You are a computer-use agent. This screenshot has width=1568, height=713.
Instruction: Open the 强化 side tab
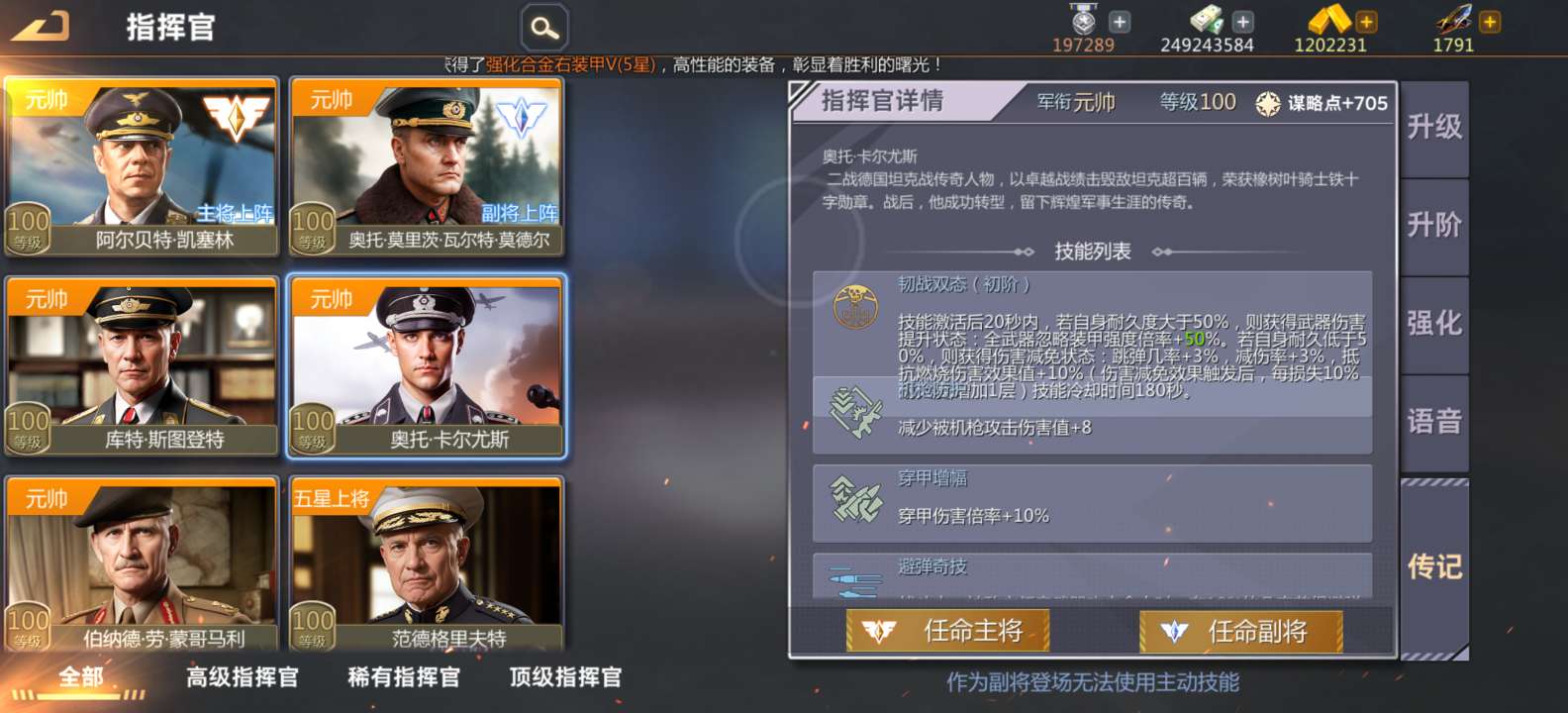[x=1434, y=324]
